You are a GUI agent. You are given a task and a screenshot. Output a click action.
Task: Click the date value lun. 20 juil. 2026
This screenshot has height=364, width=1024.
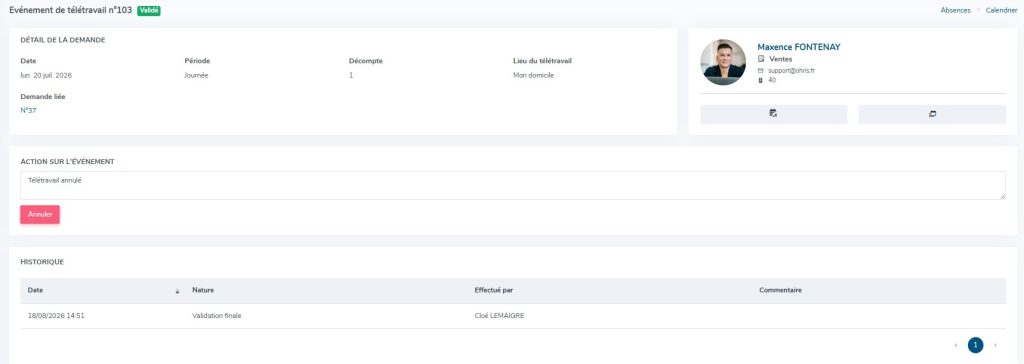46,75
